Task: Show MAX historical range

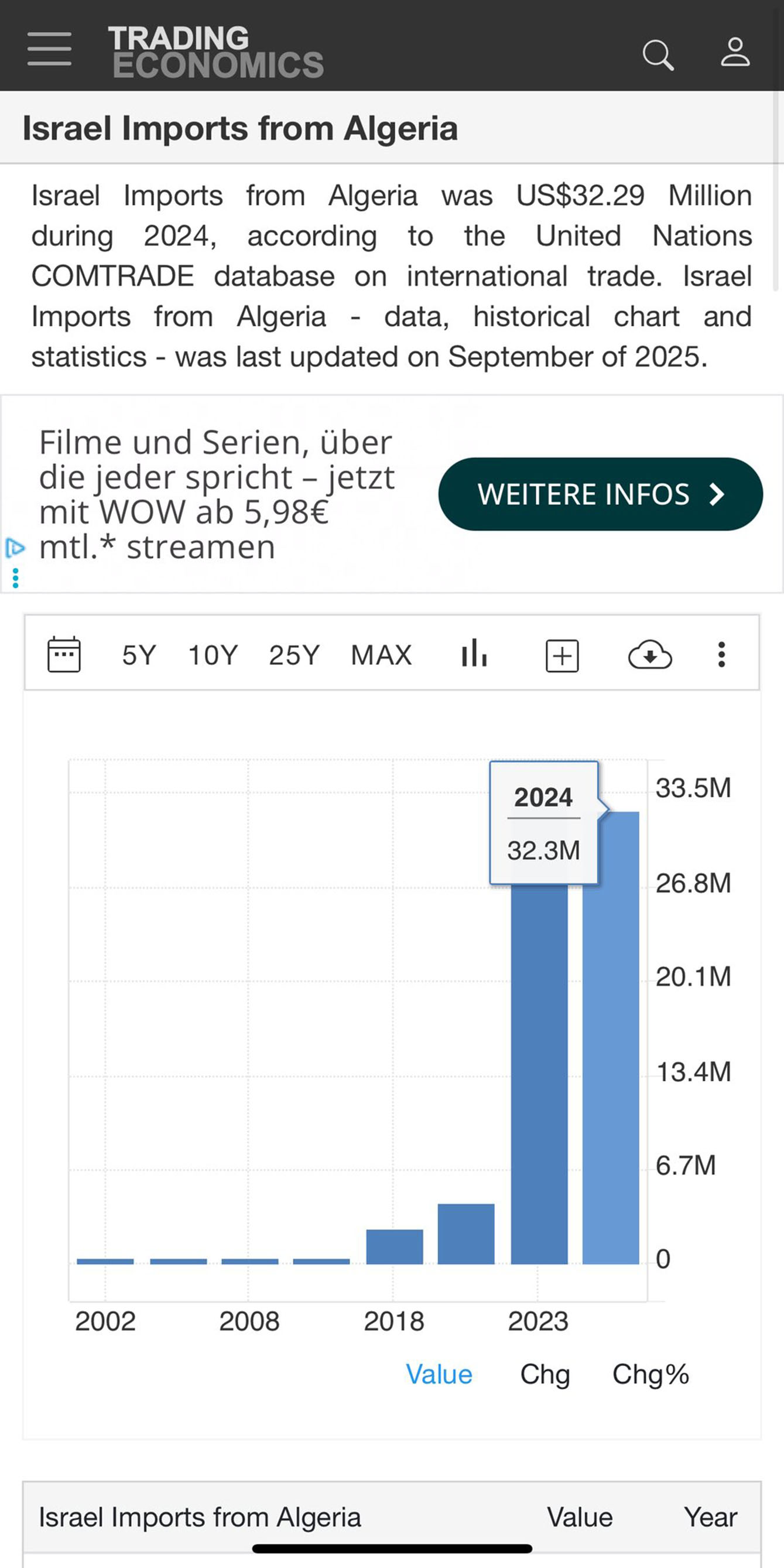Action: (381, 655)
